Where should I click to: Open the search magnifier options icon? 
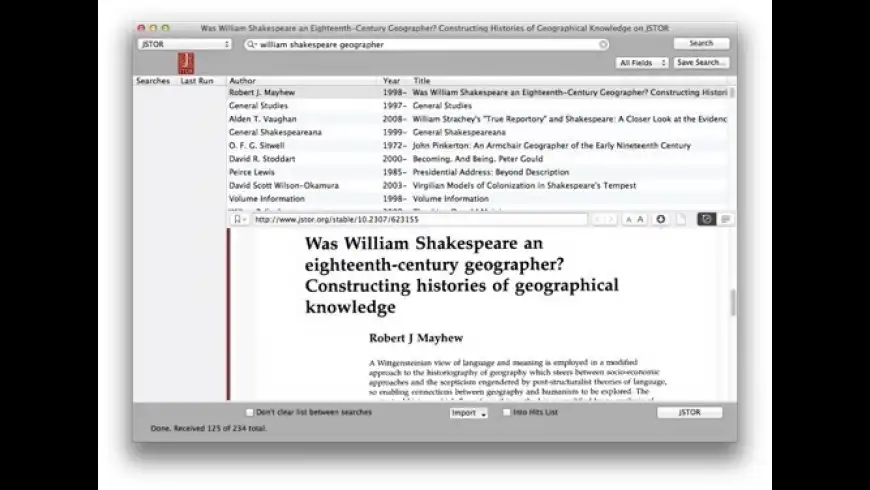(x=251, y=44)
